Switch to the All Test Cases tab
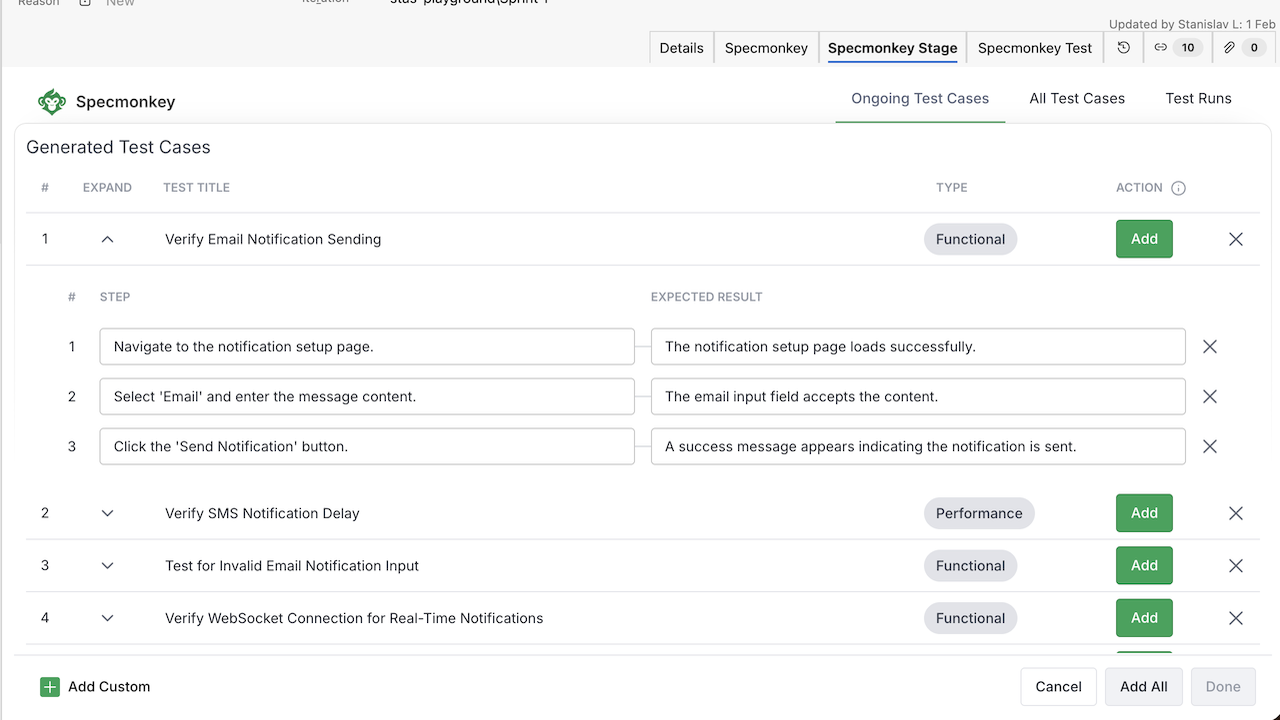This screenshot has height=720, width=1280. point(1077,98)
